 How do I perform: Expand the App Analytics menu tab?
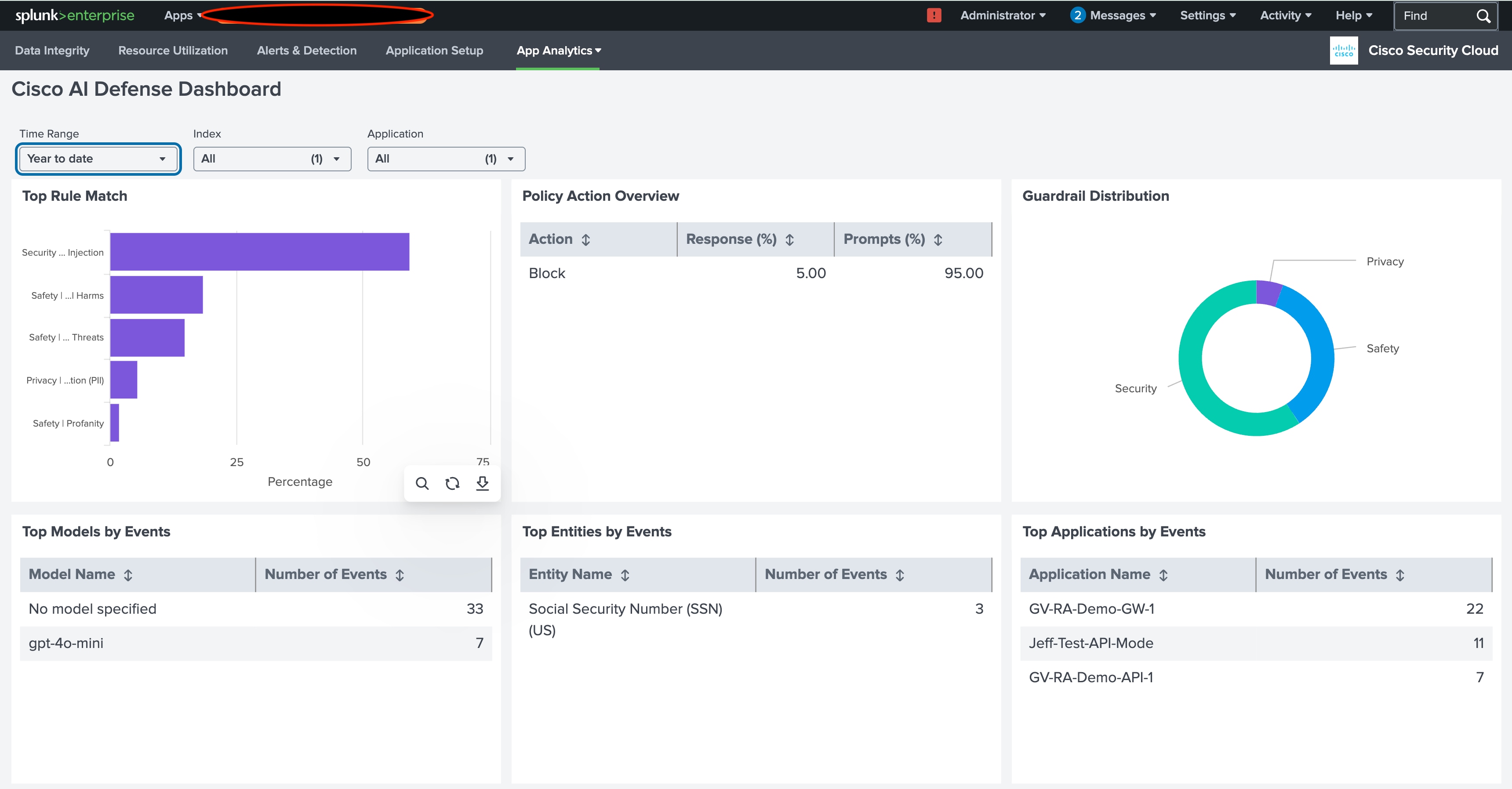(559, 51)
